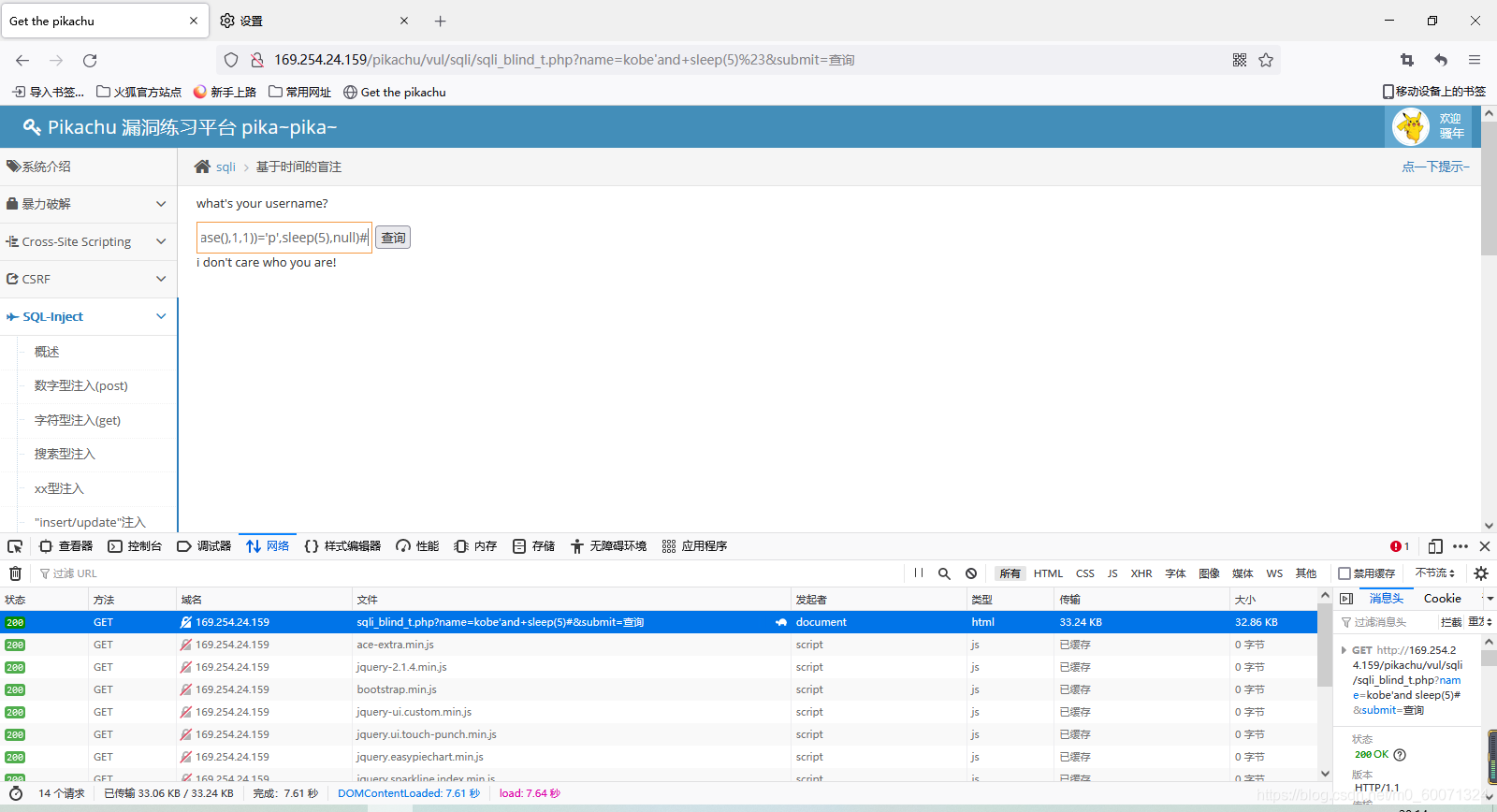
Task: Click the username input field
Action: pyautogui.click(x=284, y=238)
